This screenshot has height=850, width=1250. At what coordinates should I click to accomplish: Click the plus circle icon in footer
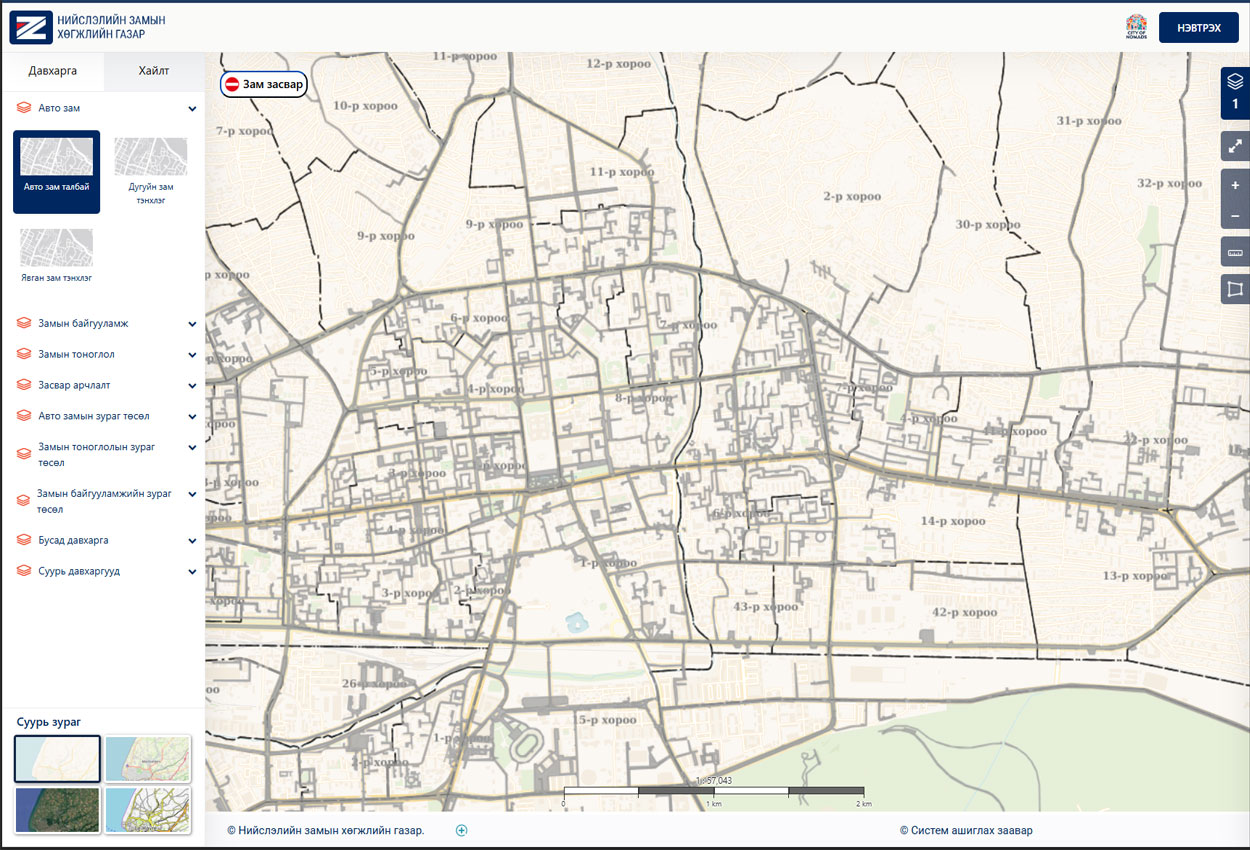point(461,830)
